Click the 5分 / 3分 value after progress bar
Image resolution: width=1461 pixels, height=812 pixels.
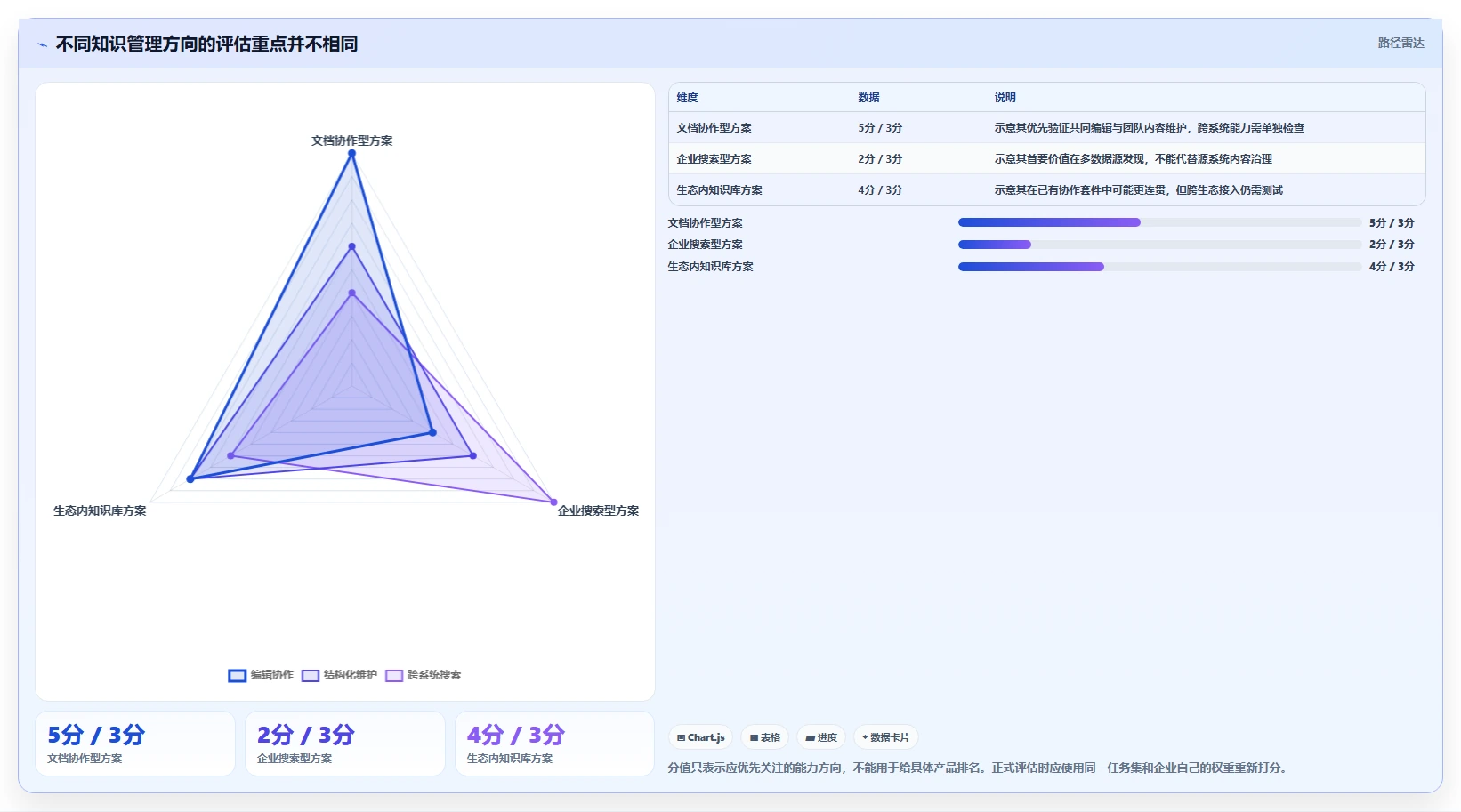pos(1392,223)
